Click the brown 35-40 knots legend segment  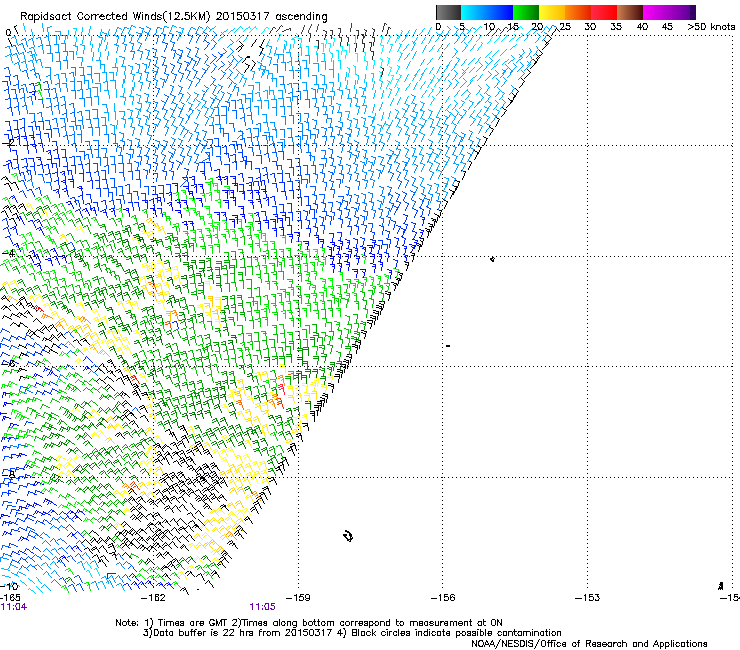point(630,12)
